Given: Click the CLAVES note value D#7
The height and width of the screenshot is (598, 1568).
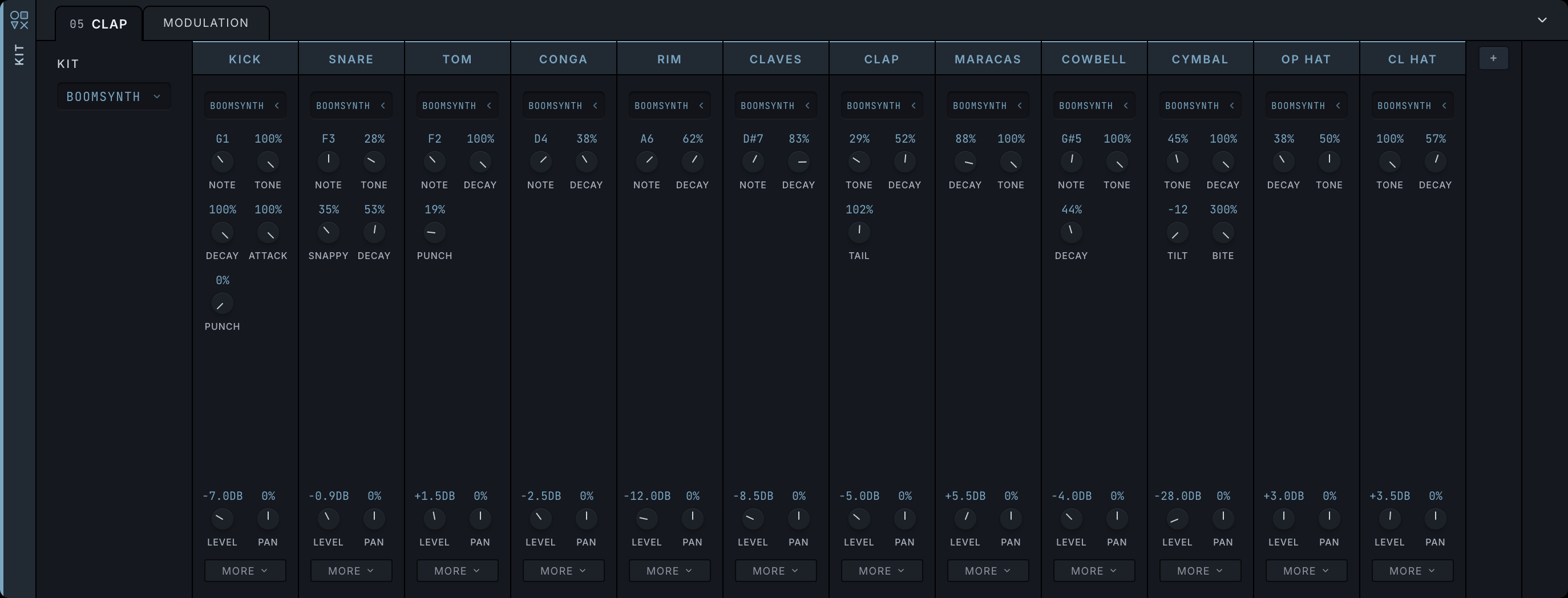Looking at the screenshot, I should click(x=753, y=139).
